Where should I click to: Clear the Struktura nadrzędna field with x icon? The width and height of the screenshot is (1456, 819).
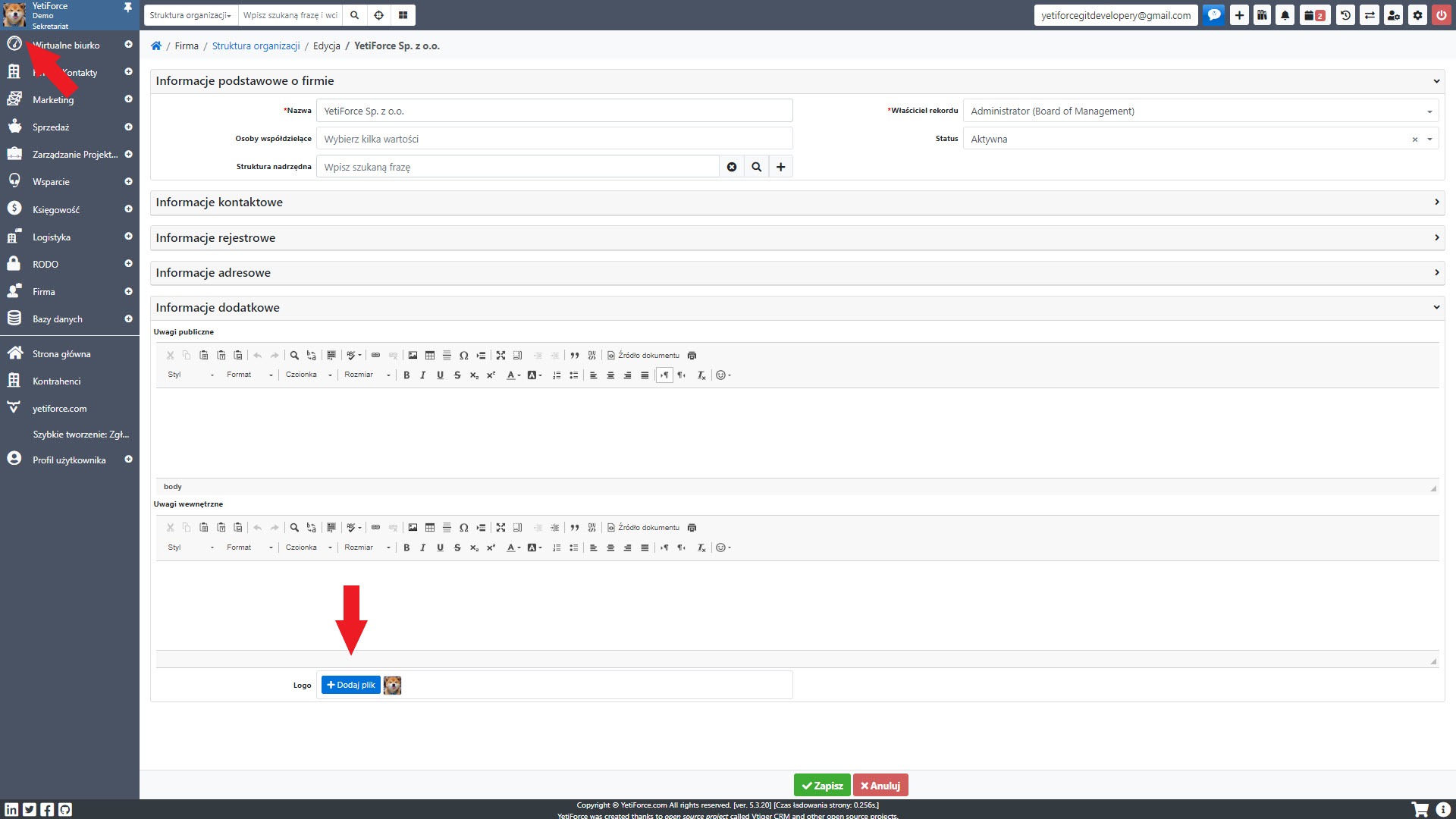732,167
